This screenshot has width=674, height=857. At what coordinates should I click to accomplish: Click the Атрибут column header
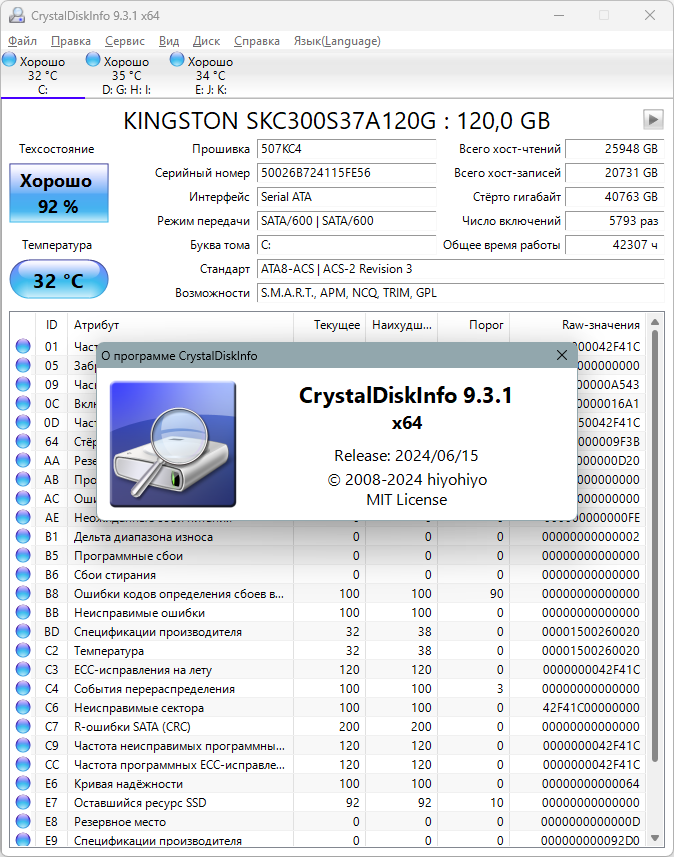click(180, 325)
